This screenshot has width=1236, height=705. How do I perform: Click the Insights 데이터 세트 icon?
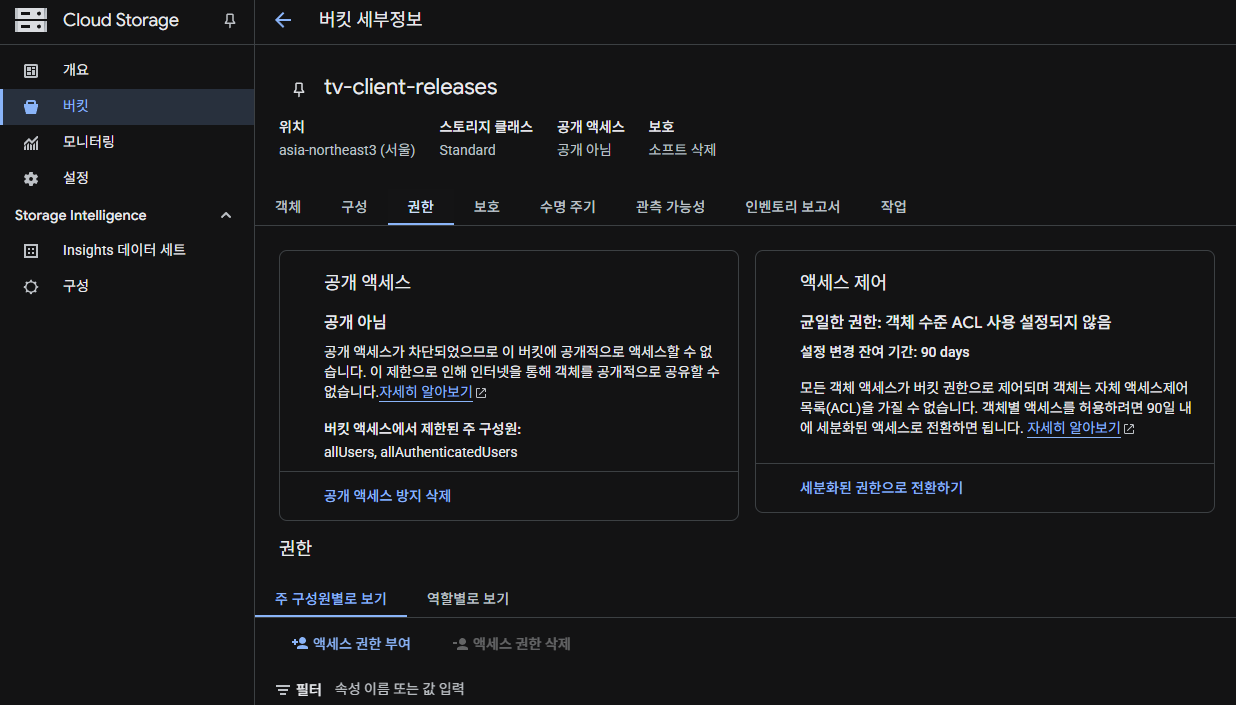tap(31, 250)
